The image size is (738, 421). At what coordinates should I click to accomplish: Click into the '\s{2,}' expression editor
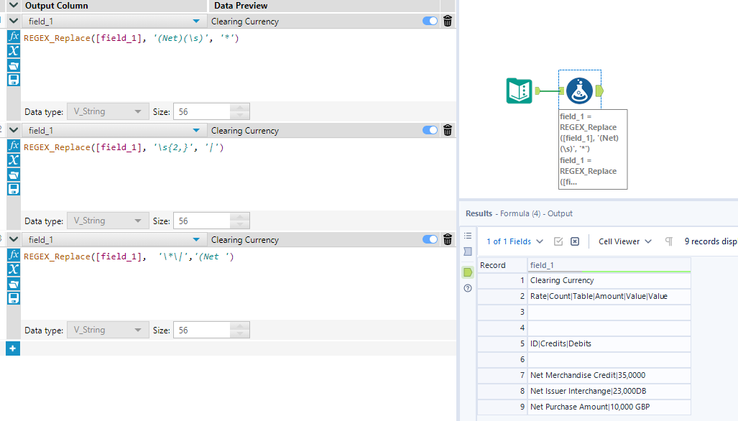[238, 174]
